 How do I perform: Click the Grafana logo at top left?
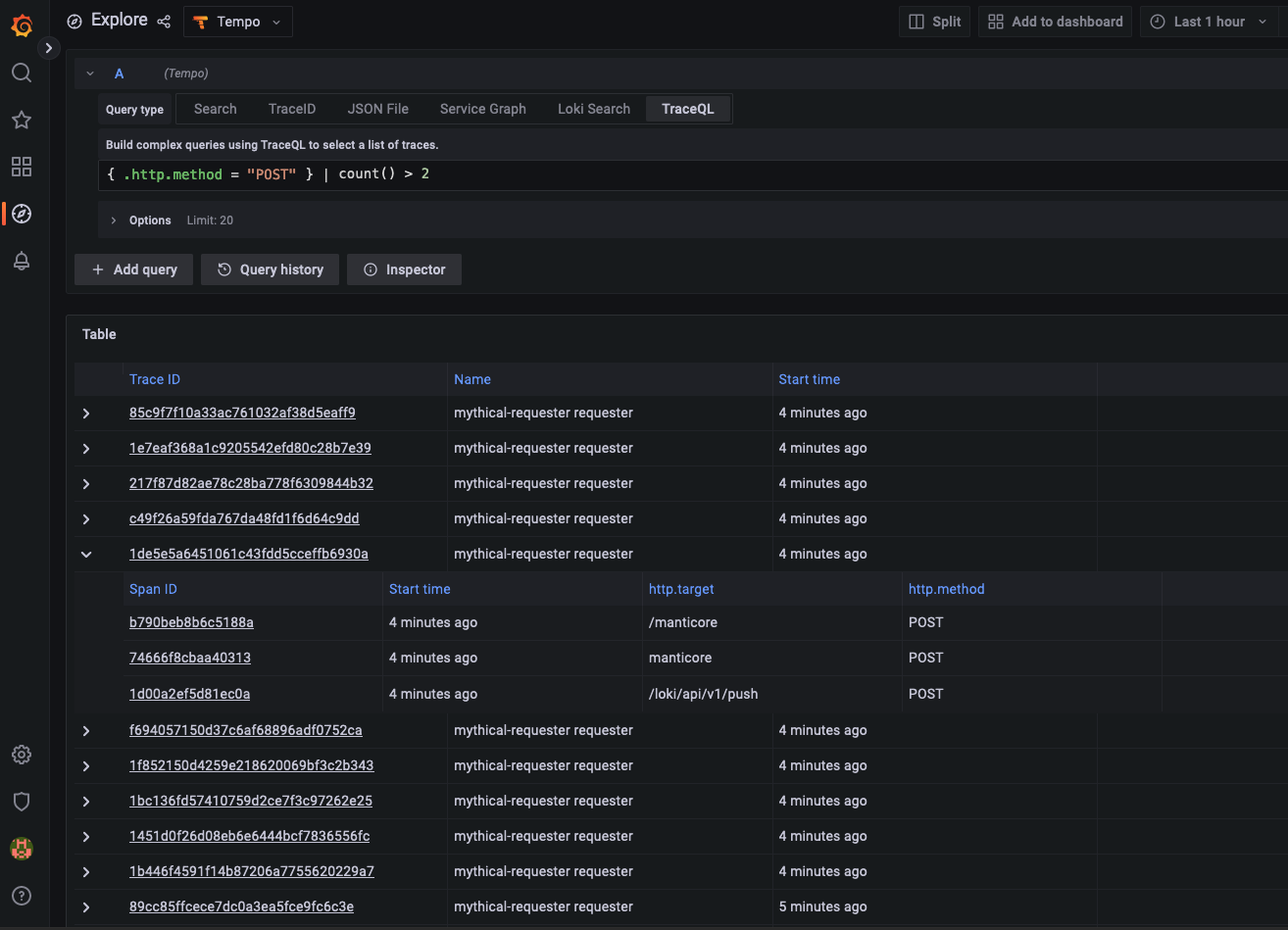point(22,25)
